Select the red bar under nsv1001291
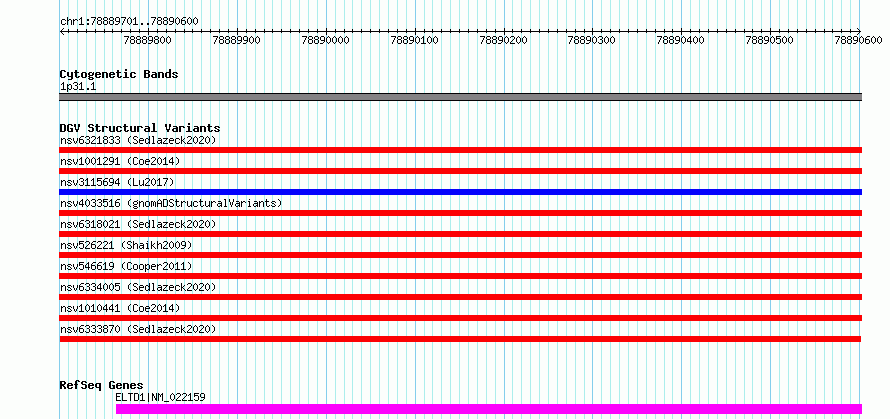The height and width of the screenshot is (419, 890). click(461, 171)
